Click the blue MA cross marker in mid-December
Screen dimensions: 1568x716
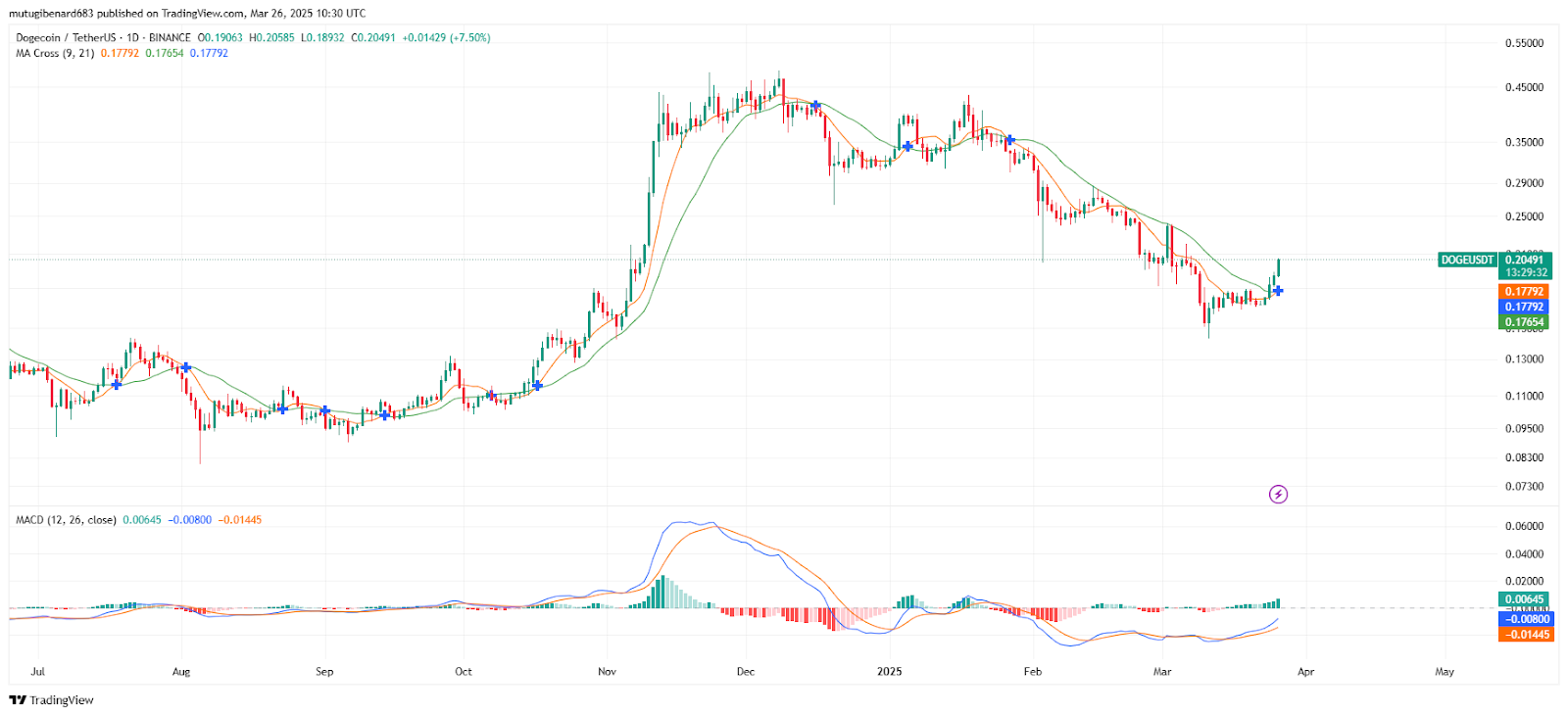point(815,105)
